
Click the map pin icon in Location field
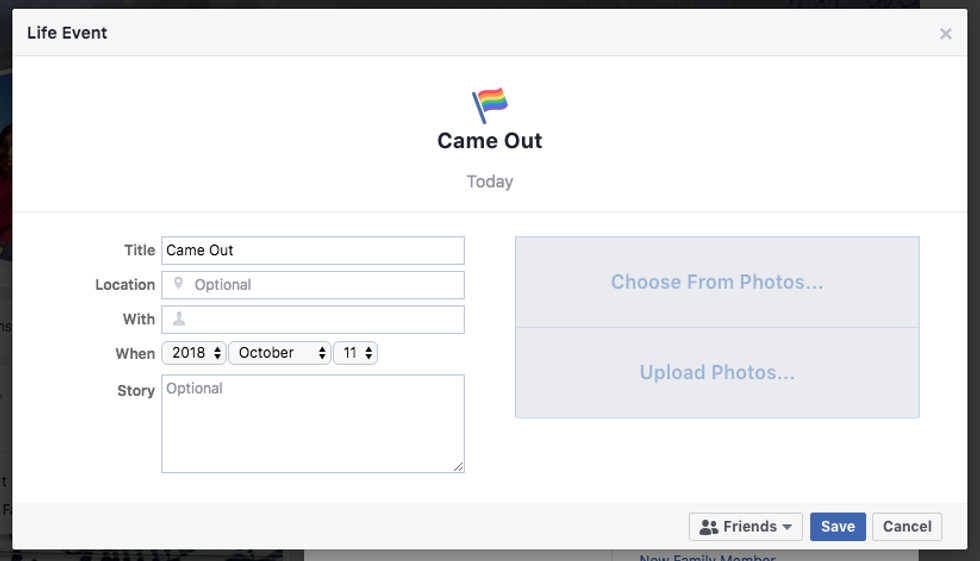[x=179, y=284]
